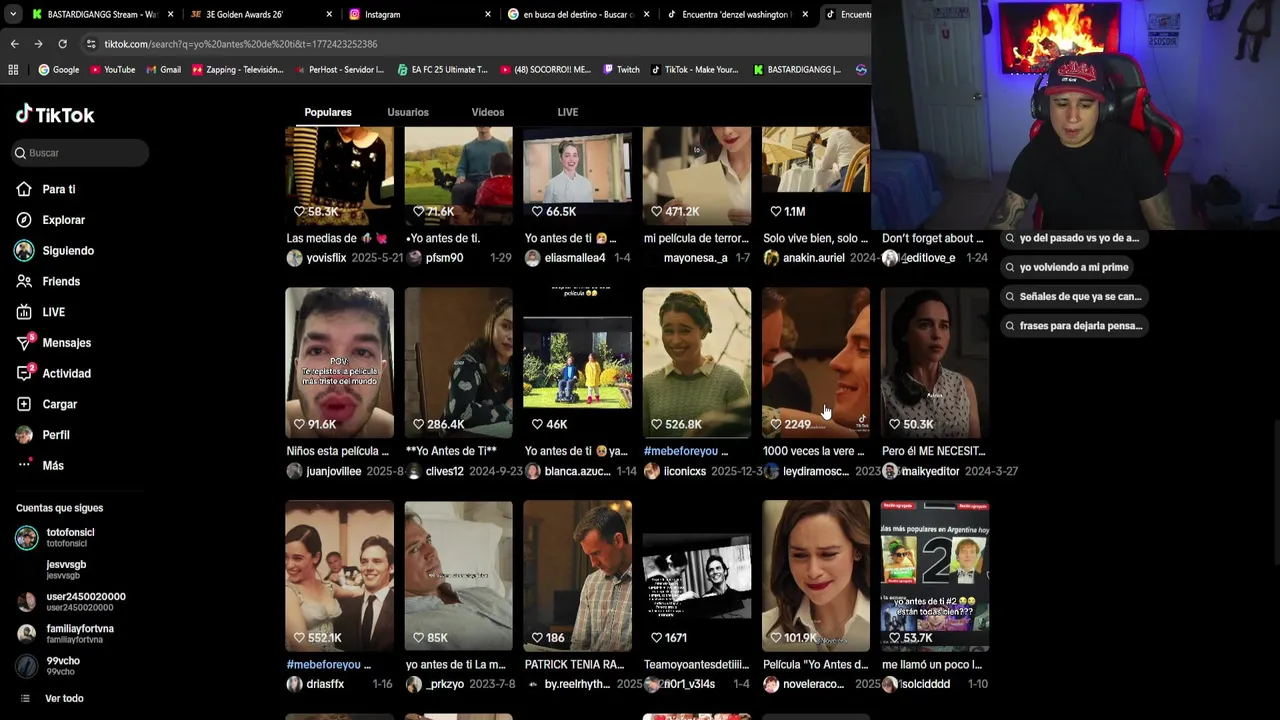
Task: Open the video with 91.6K likes
Action: coord(339,363)
